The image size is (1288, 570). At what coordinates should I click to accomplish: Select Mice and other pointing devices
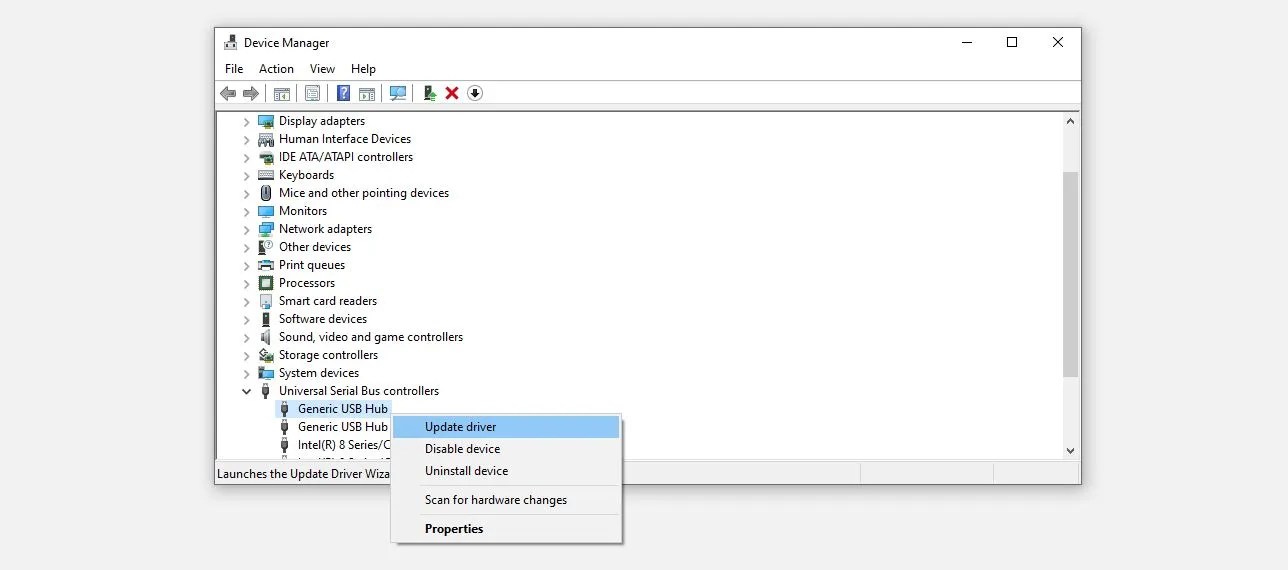(364, 193)
